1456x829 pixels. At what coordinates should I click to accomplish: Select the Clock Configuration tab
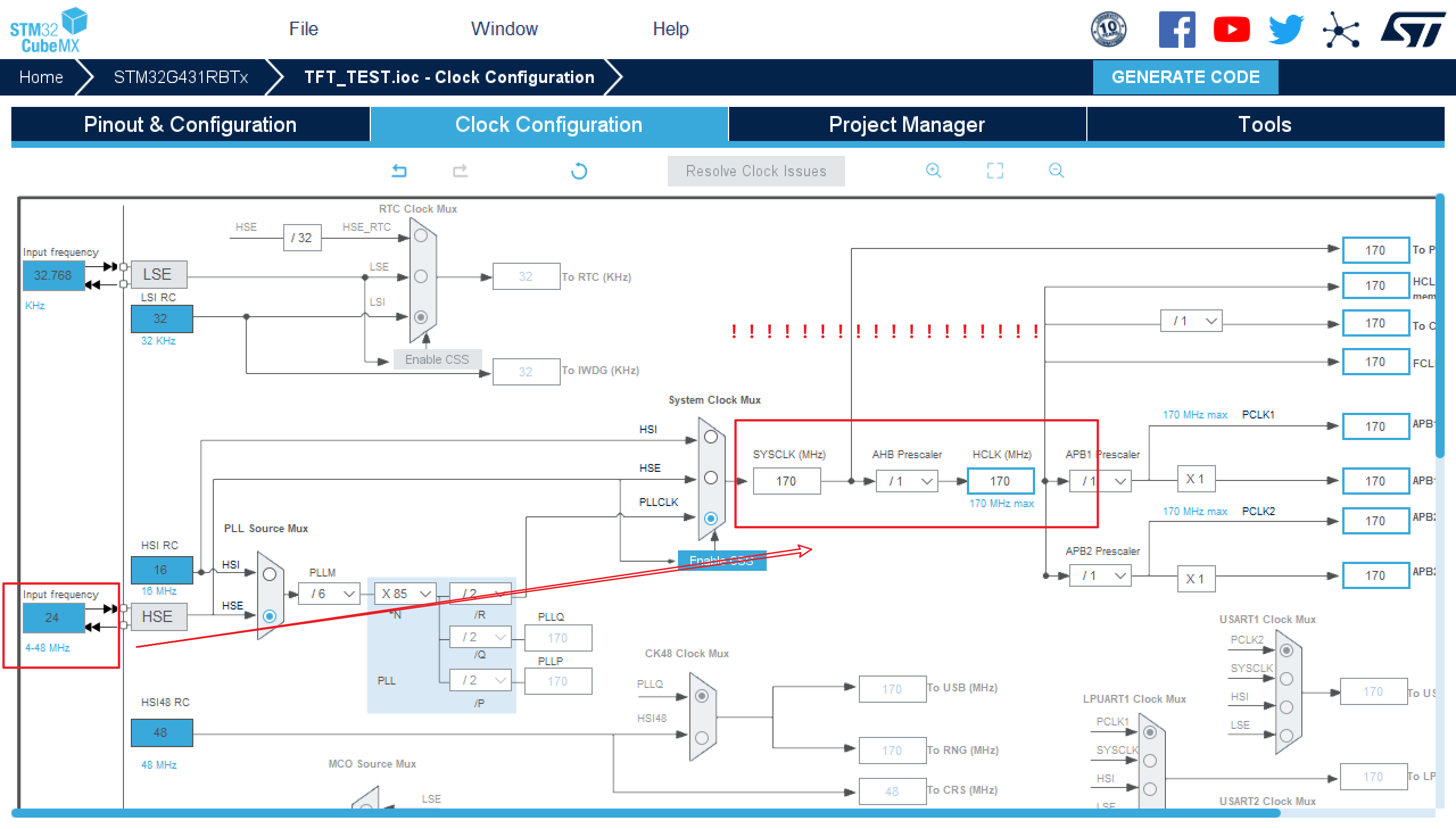point(549,124)
